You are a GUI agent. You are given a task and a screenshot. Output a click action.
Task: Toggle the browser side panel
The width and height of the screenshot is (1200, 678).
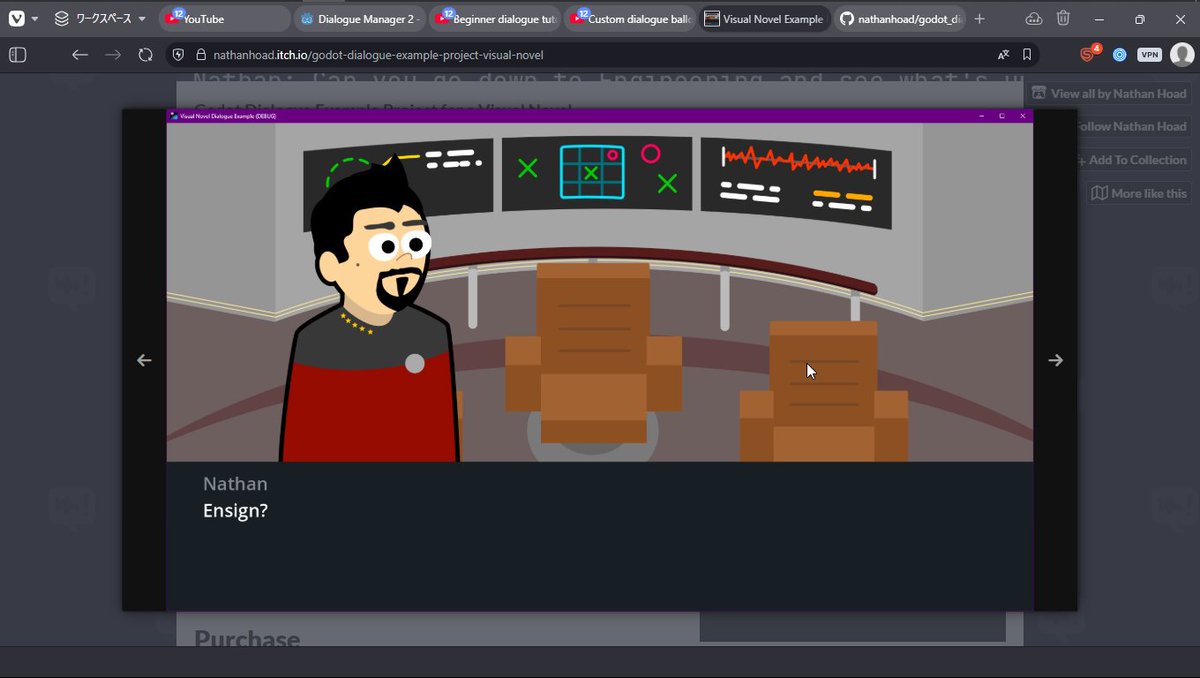pos(17,54)
